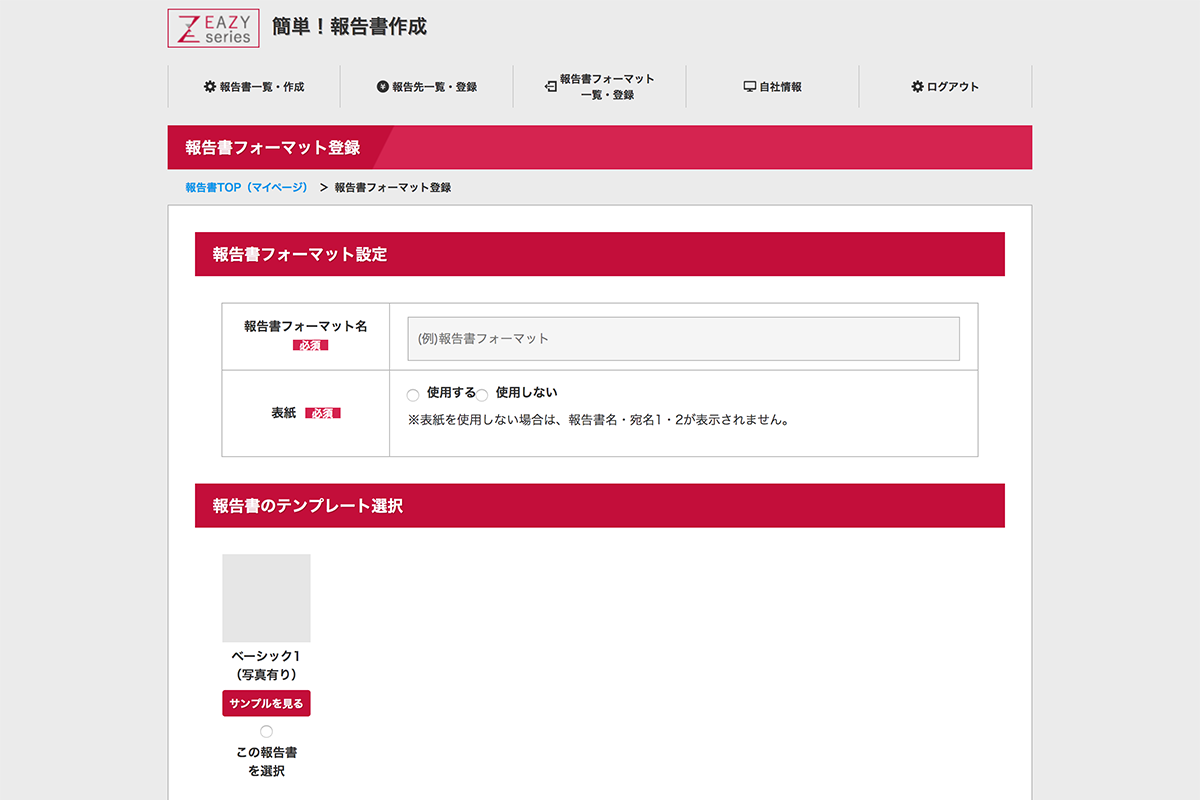Viewport: 1200px width, 800px height.
Task: Open the 自社情報 menu item
Action: [x=780, y=87]
